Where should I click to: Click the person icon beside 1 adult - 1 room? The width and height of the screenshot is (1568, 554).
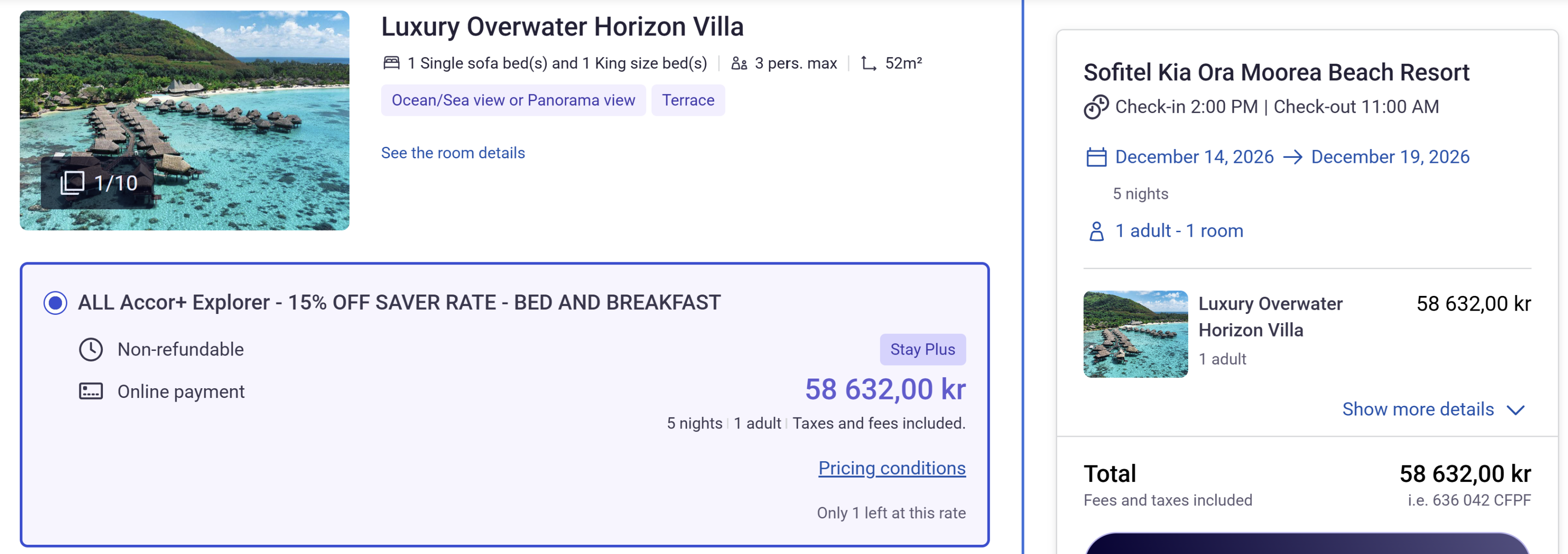[1096, 231]
